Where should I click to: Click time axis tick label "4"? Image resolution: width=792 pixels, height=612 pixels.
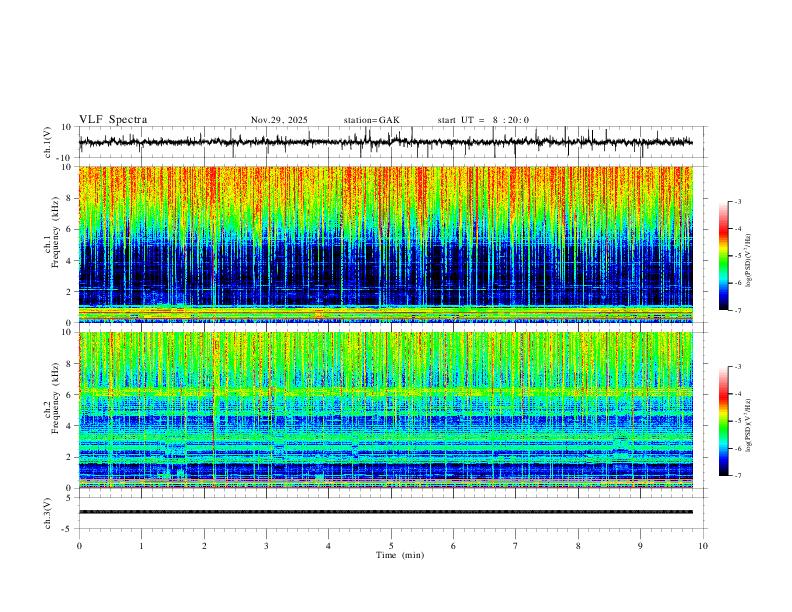point(329,546)
